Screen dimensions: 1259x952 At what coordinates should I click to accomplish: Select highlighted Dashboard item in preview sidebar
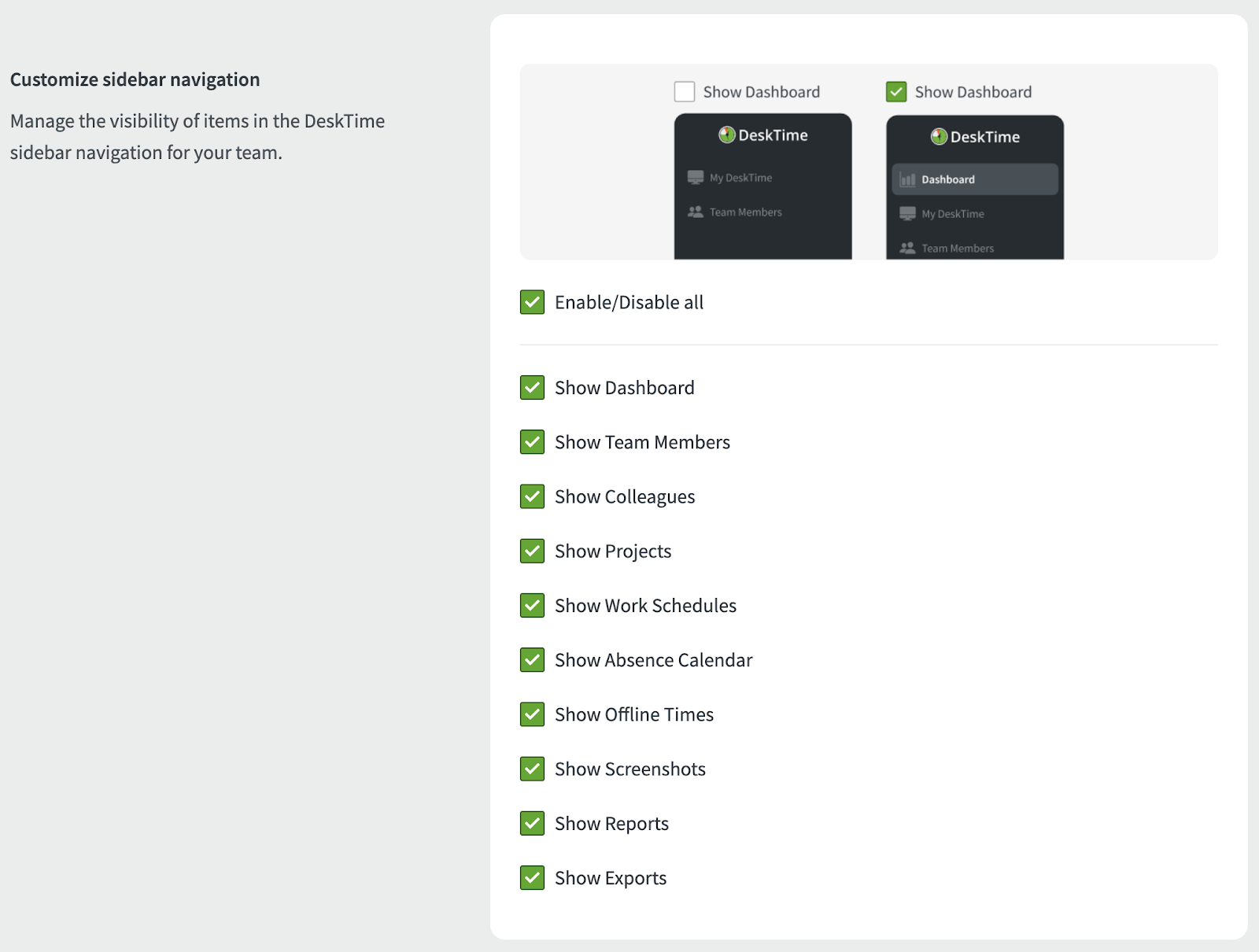[974, 179]
